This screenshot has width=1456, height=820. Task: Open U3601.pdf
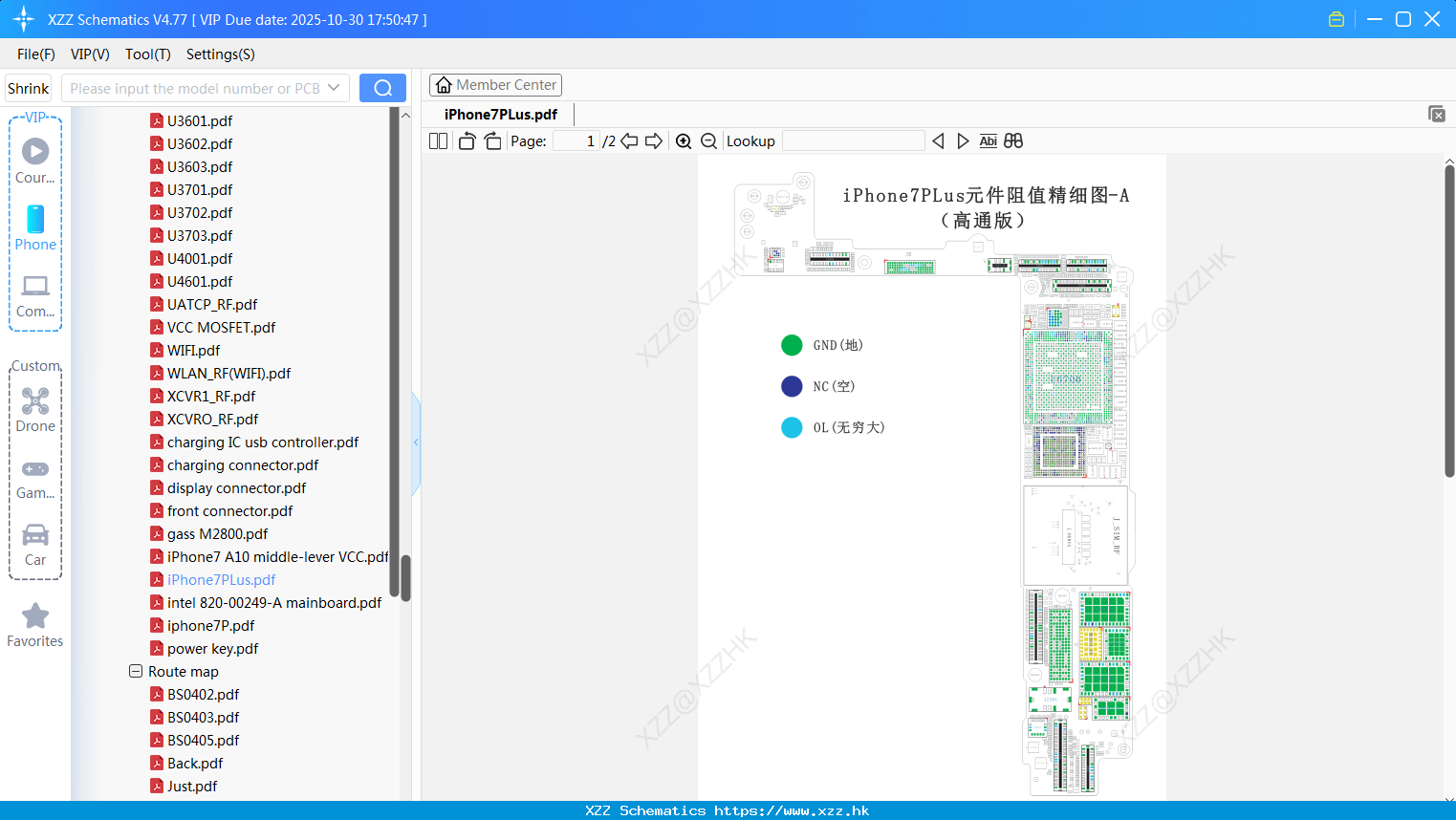pyautogui.click(x=191, y=120)
